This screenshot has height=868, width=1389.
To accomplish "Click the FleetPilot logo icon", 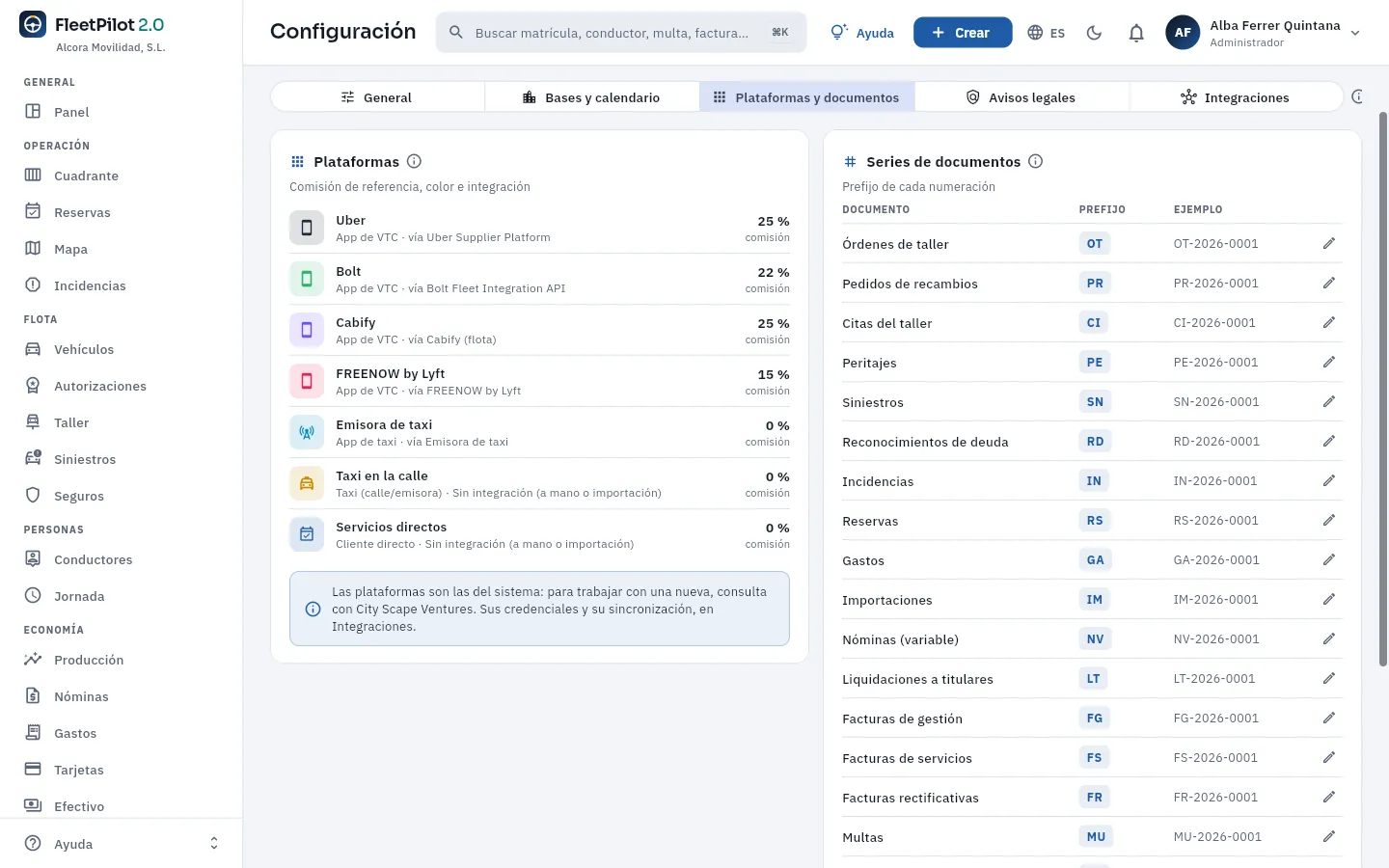I will (x=33, y=25).
